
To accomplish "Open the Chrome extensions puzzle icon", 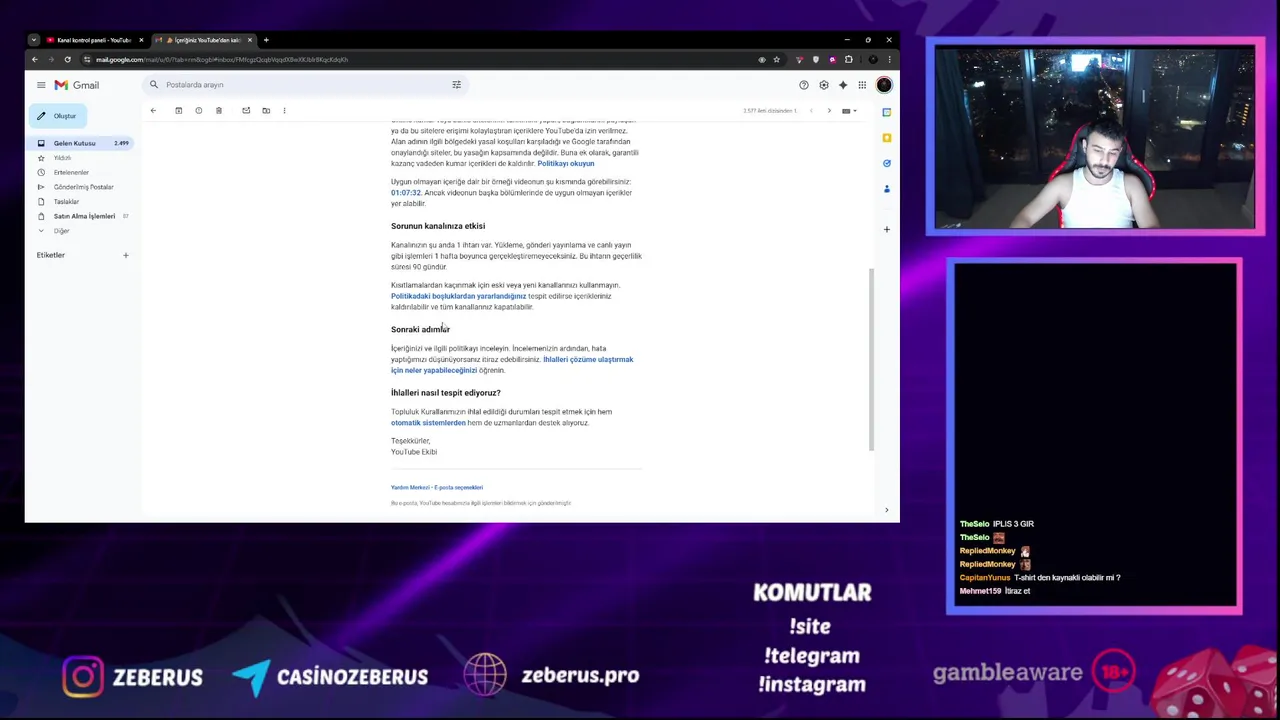I will [x=848, y=59].
